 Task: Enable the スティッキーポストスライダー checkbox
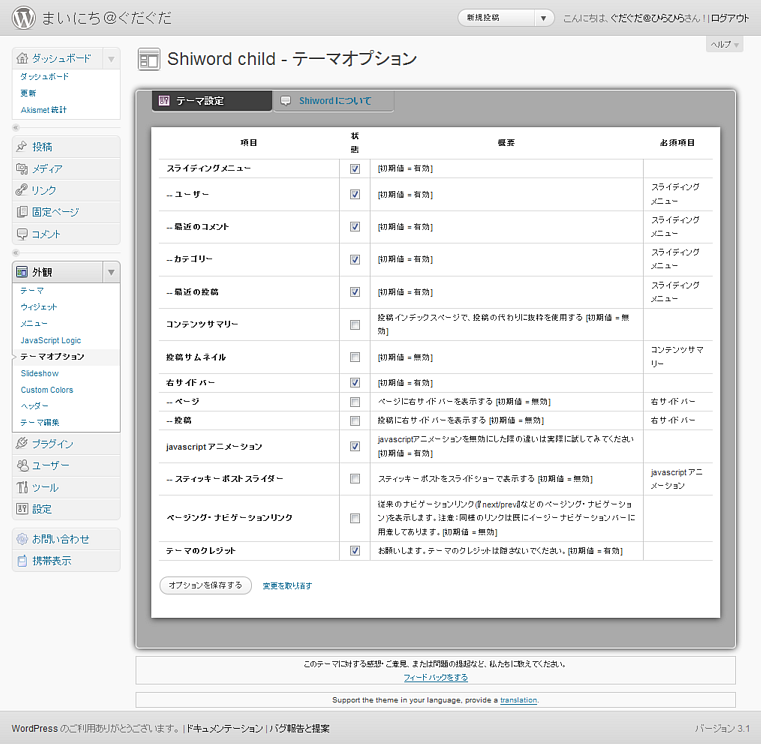point(355,479)
